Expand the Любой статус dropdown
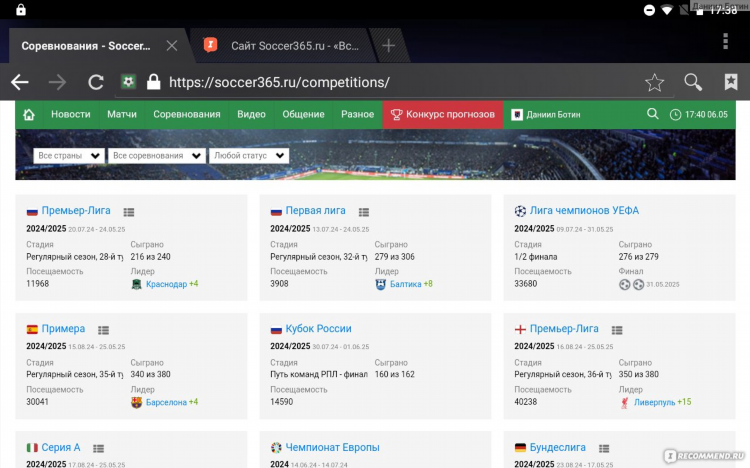 point(249,156)
